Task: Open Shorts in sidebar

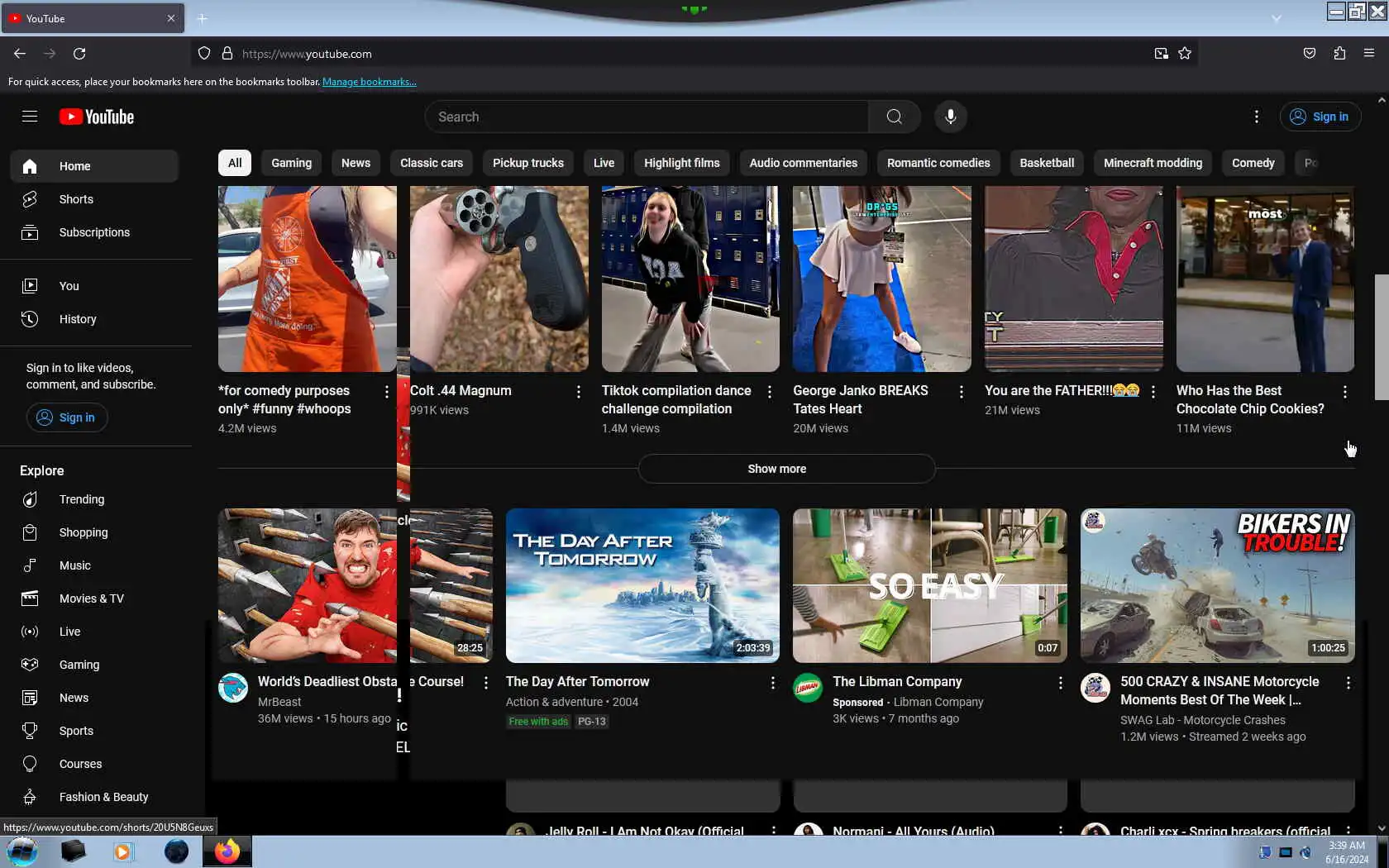Action: pos(94,199)
